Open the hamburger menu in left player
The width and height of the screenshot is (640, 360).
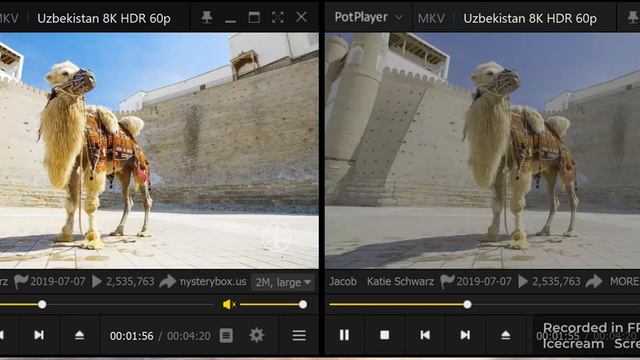click(299, 336)
